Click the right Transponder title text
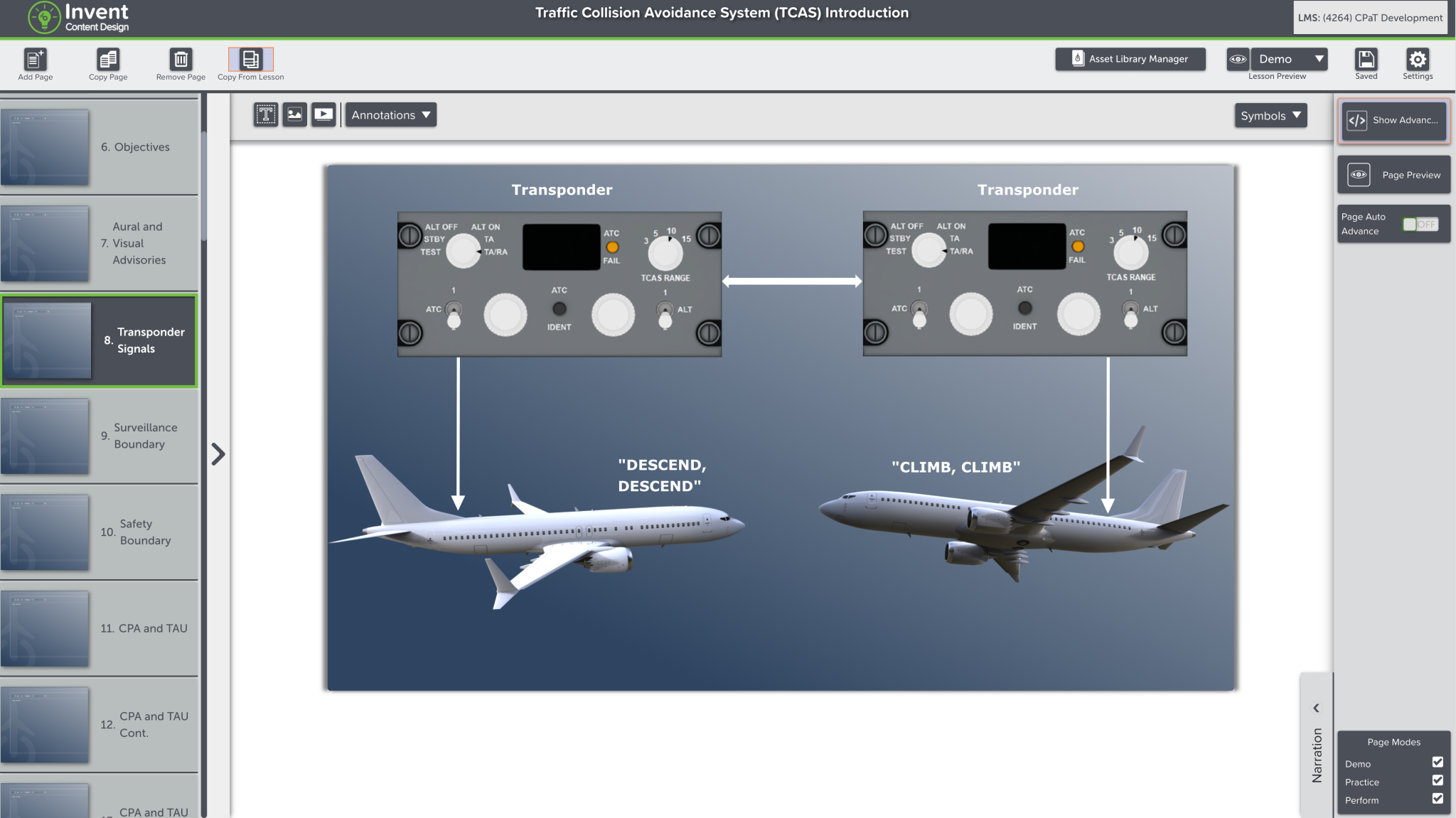Image resolution: width=1456 pixels, height=818 pixels. click(1027, 190)
